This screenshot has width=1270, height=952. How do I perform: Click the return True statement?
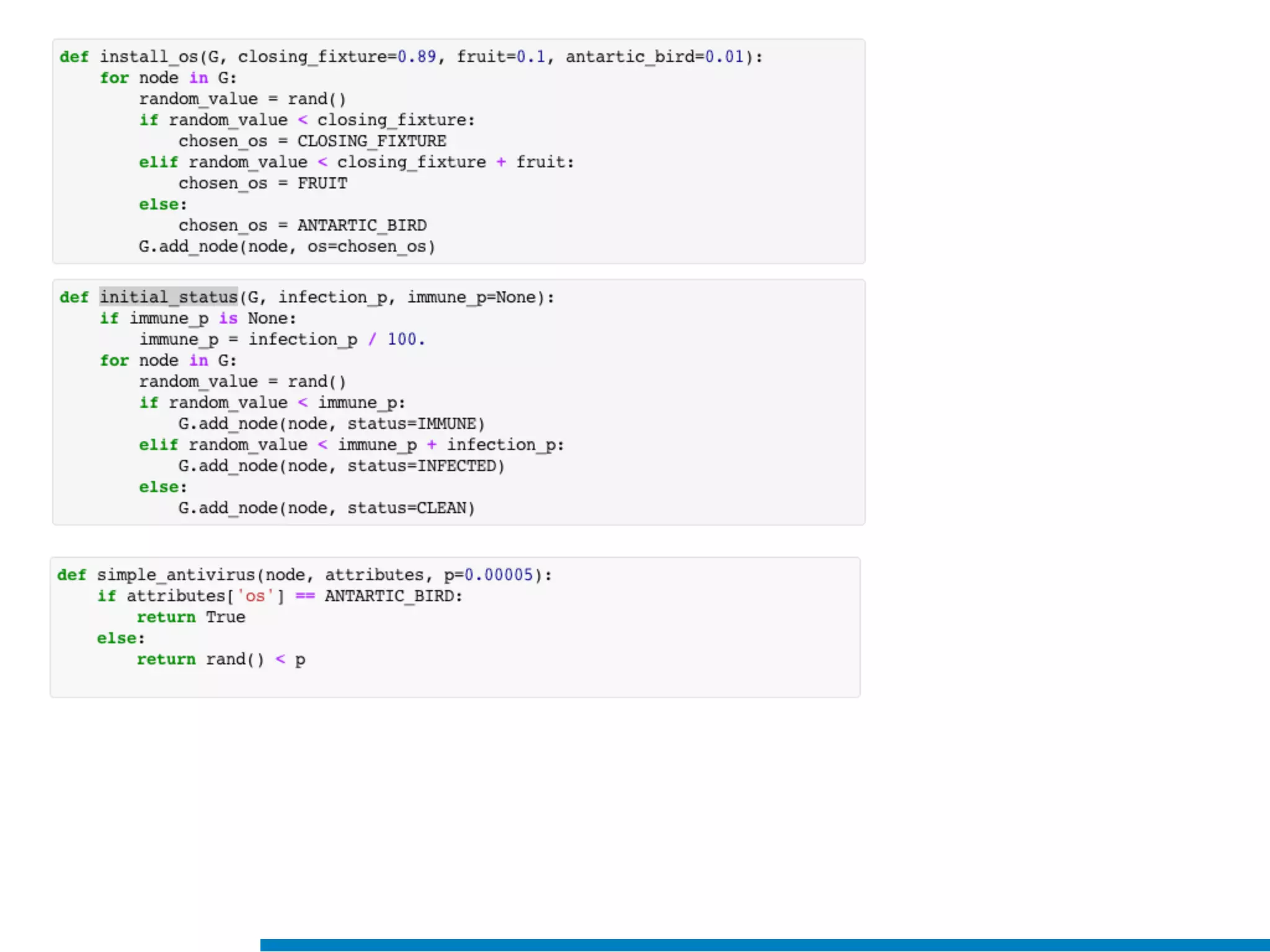(190, 617)
